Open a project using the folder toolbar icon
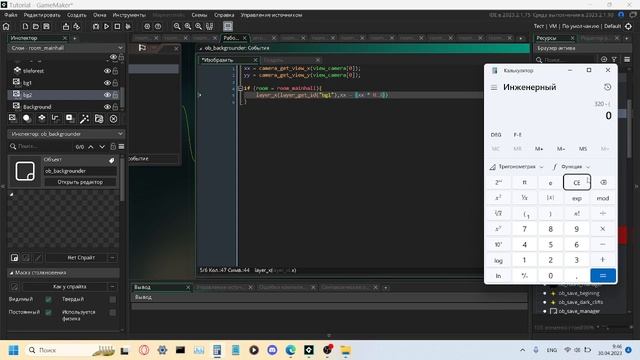 (36, 27)
